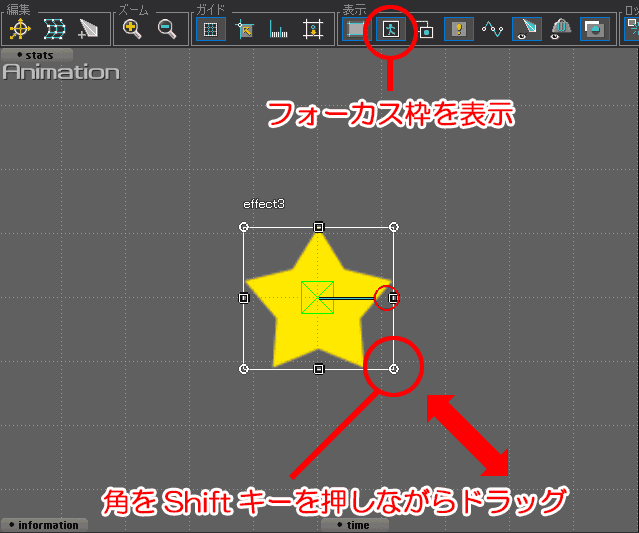Open the time tab
The height and width of the screenshot is (533, 639).
(355, 525)
